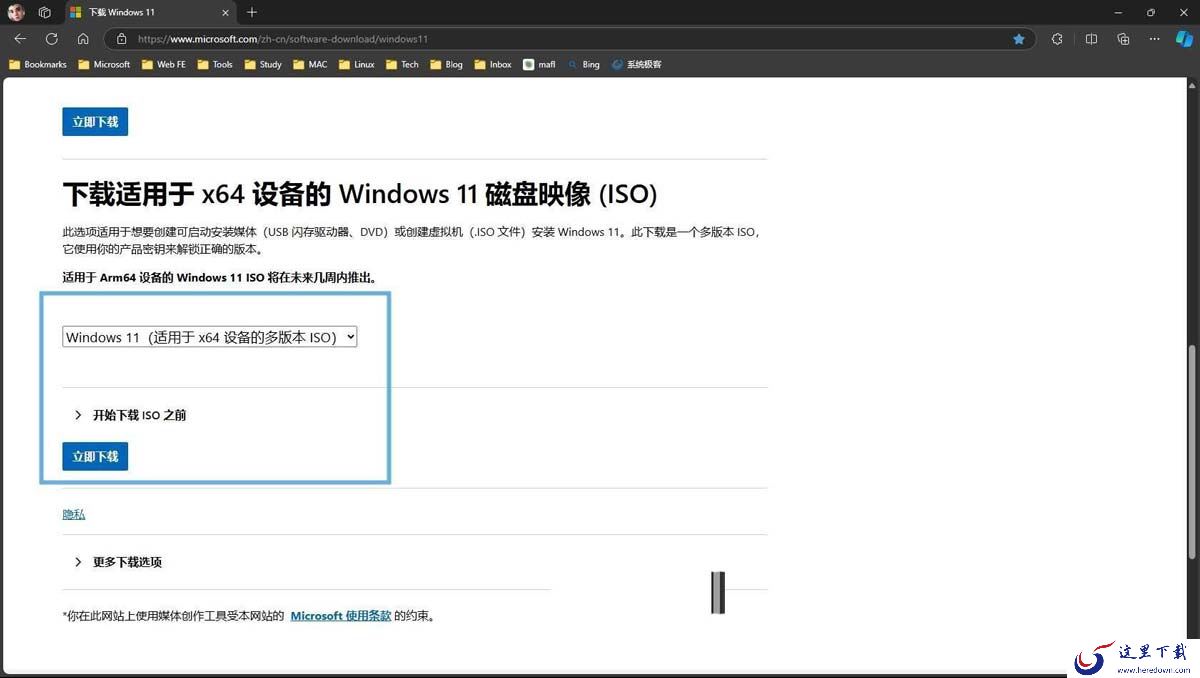Open the Tools favorites folder
This screenshot has width=1200, height=678.
[215, 64]
